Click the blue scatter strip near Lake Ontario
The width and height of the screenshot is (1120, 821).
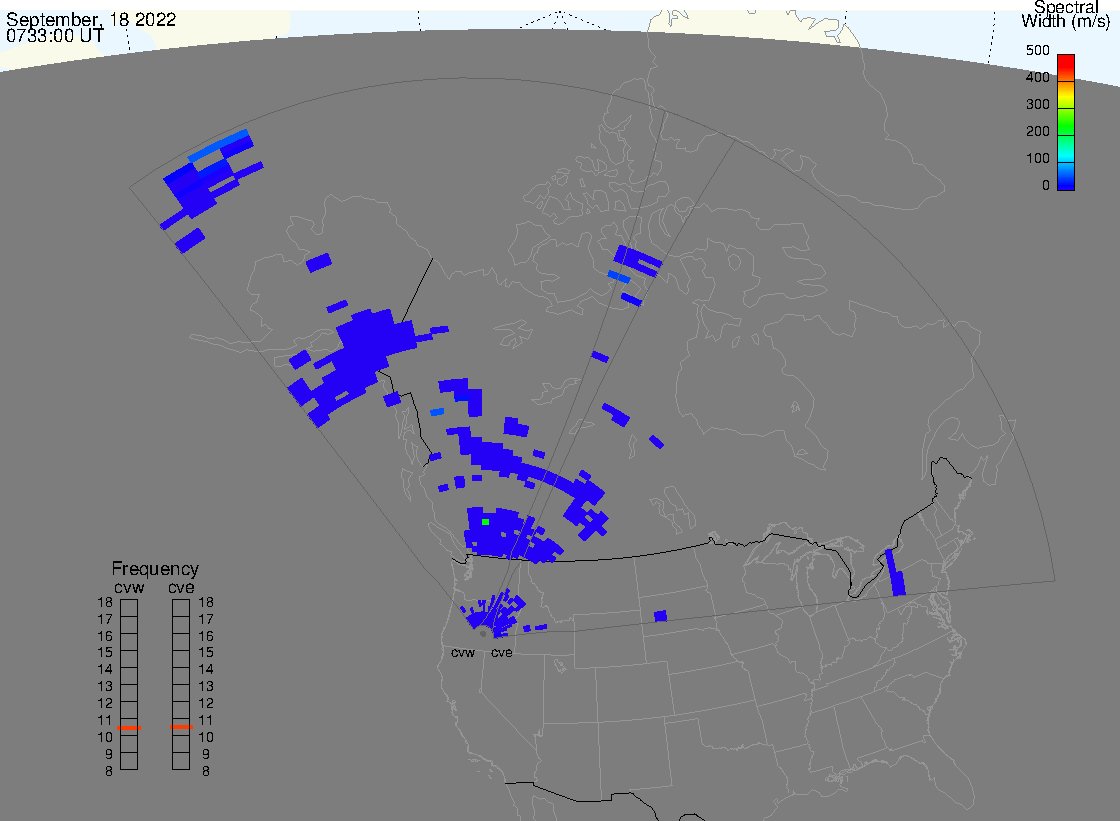point(895,572)
